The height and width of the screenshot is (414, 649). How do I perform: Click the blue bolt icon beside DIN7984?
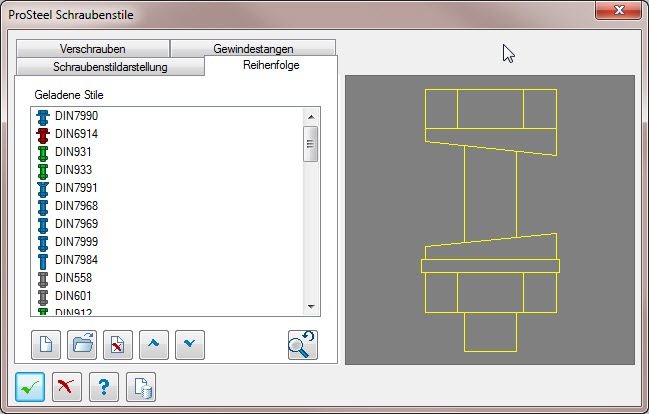[x=43, y=261]
